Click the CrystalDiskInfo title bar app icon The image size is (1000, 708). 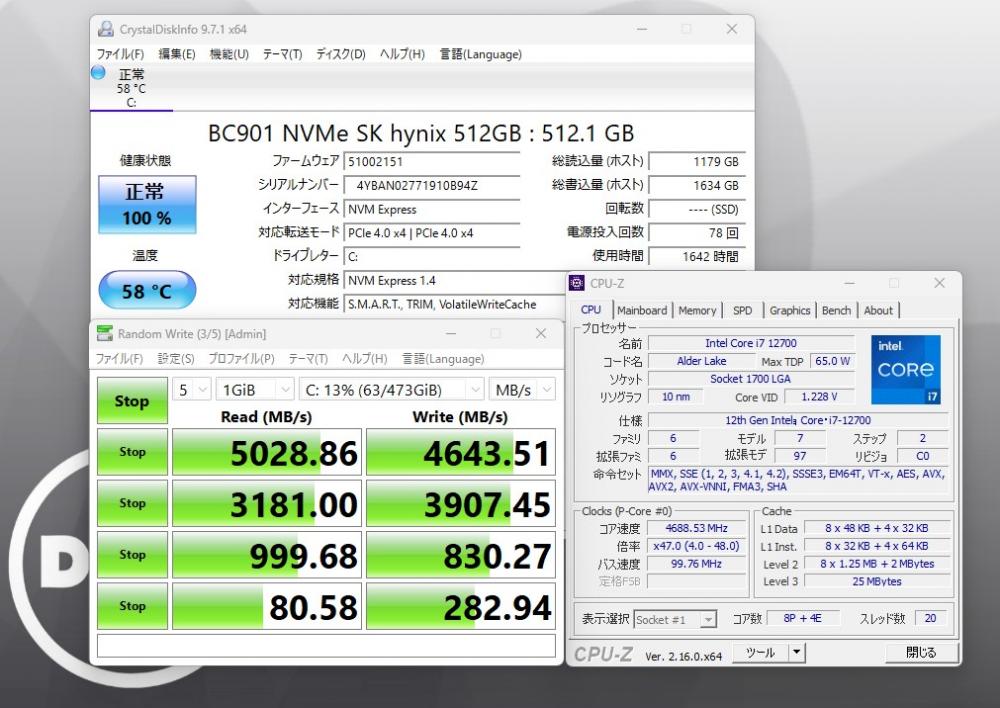click(104, 29)
